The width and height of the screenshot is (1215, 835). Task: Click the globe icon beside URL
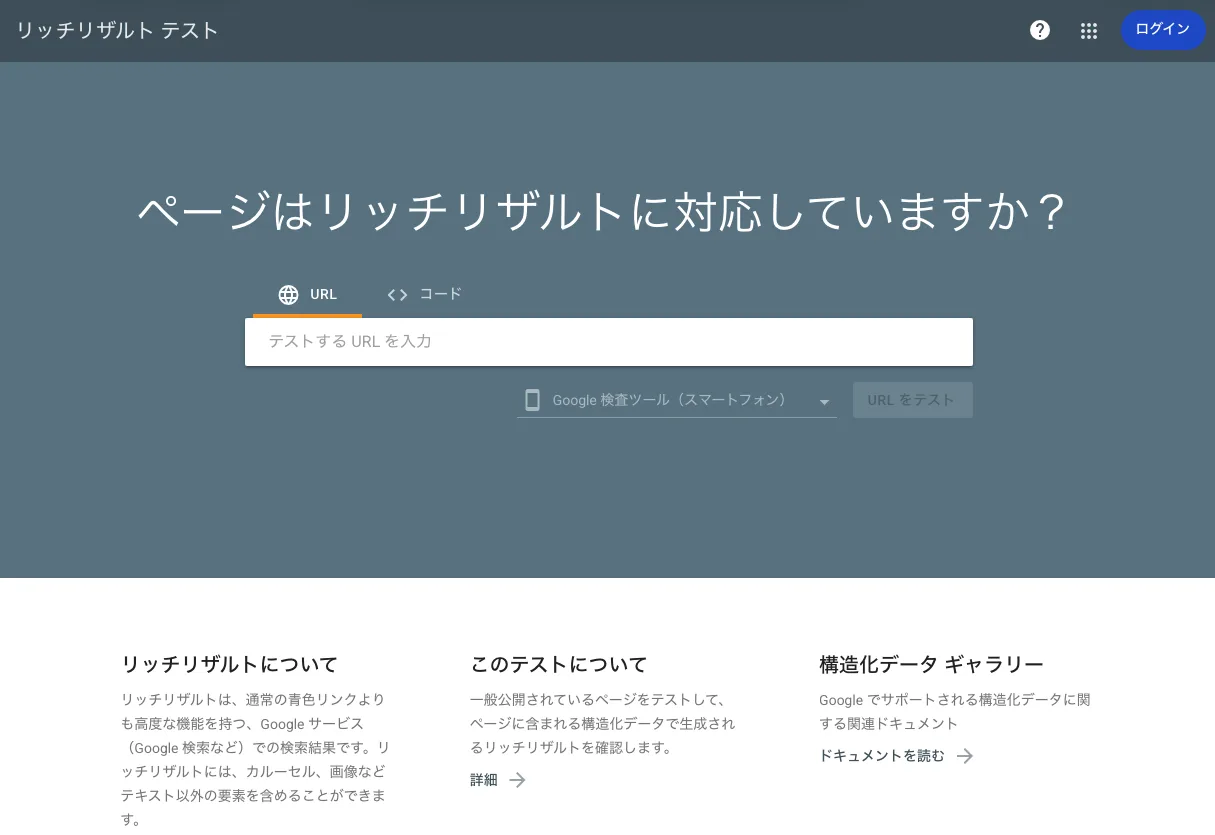[x=288, y=295]
